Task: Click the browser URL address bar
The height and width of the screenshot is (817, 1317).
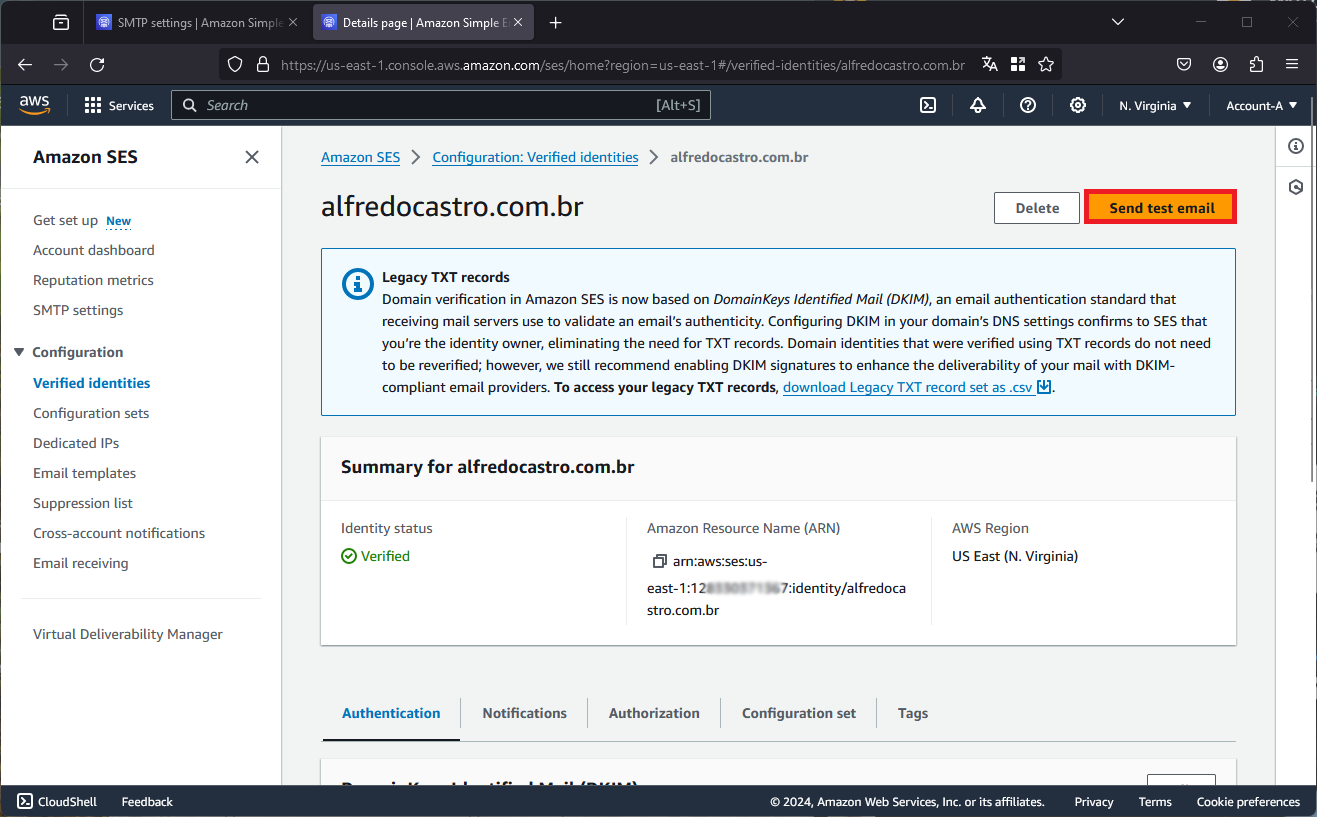Action: 622,64
